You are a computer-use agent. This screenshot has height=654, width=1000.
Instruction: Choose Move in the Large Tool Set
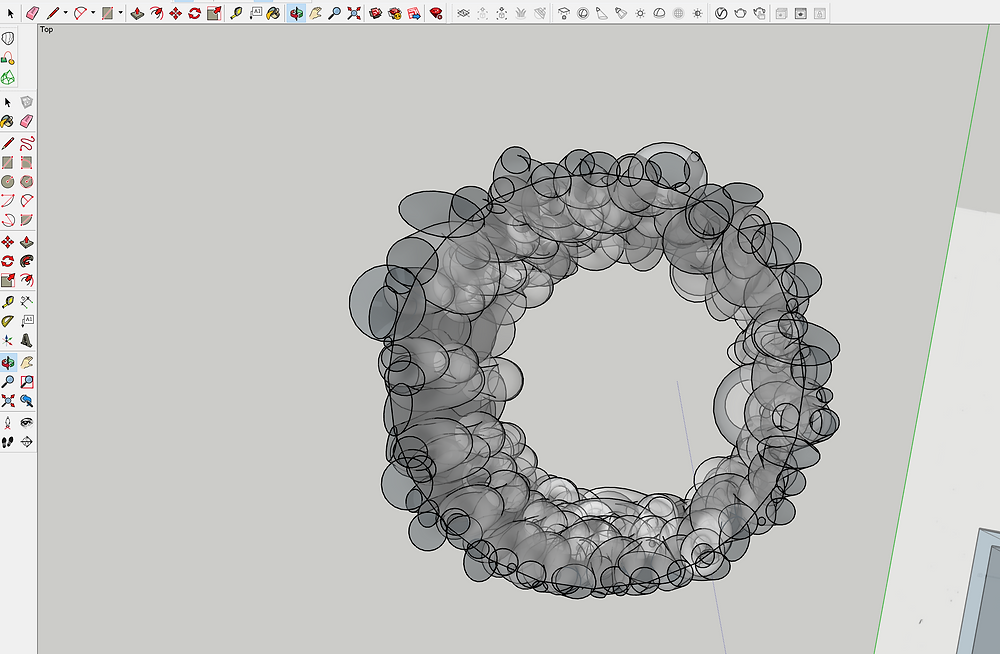8,242
